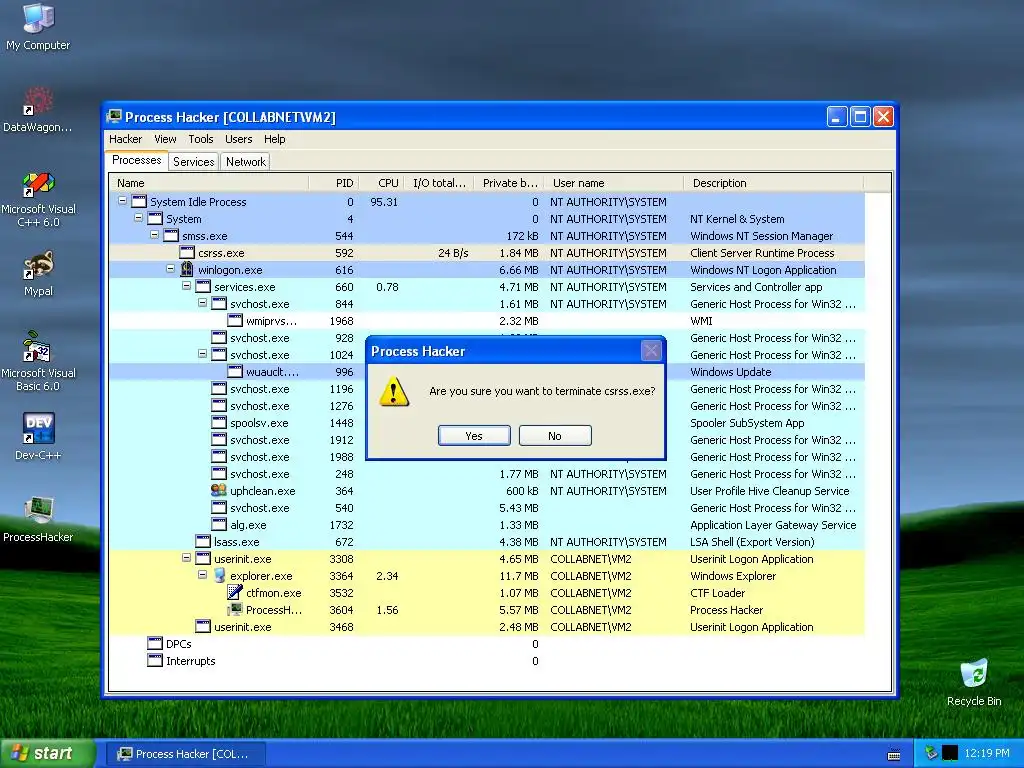Click Process Hacker title bar app icon

(114, 116)
